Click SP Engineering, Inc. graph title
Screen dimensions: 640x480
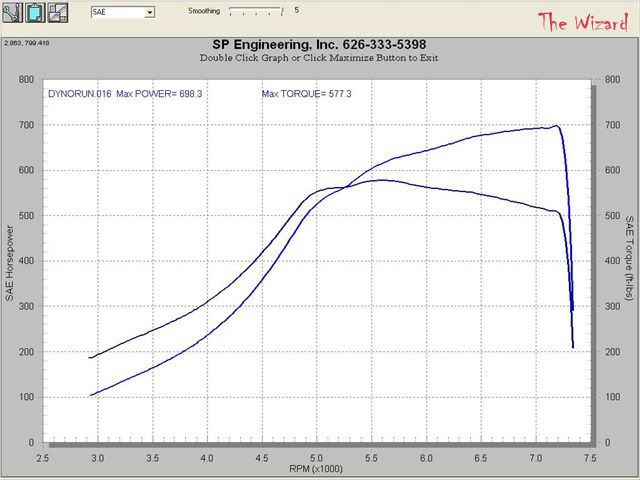click(x=319, y=45)
